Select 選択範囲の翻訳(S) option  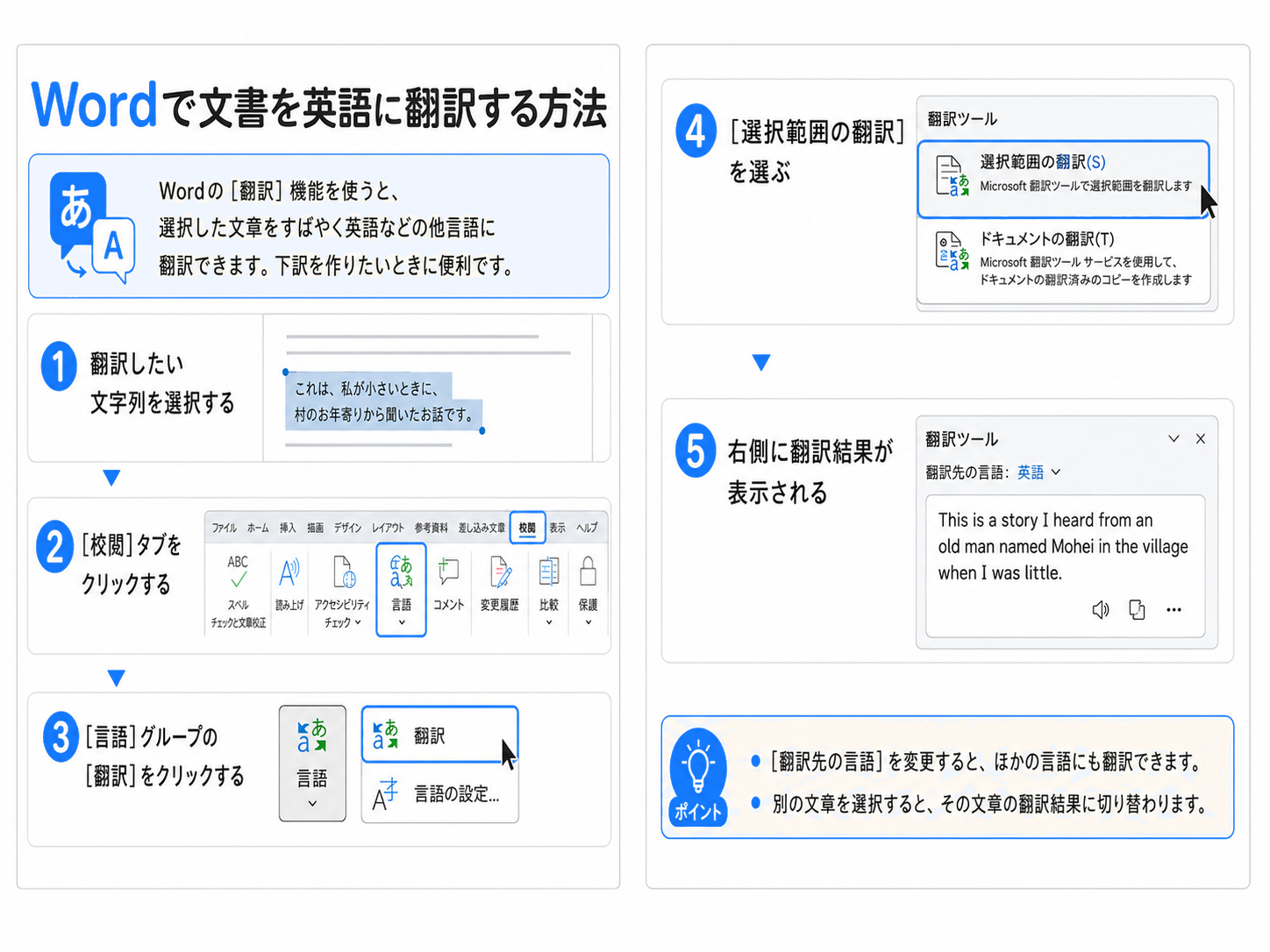point(1063,178)
